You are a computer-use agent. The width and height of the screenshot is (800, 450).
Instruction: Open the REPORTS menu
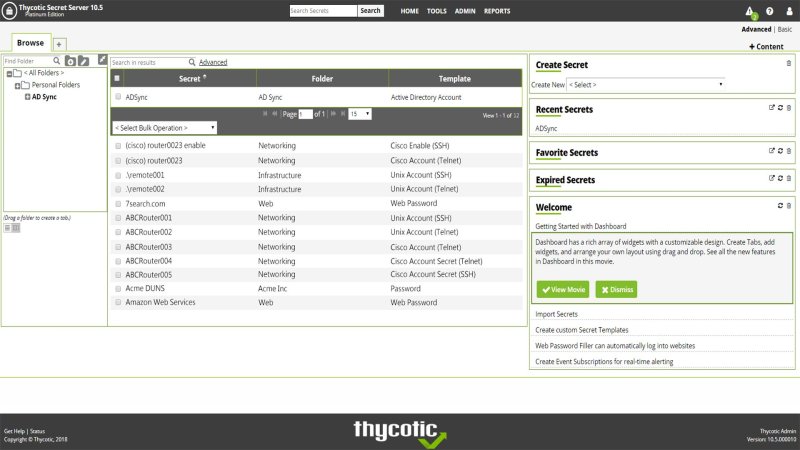coord(497,11)
